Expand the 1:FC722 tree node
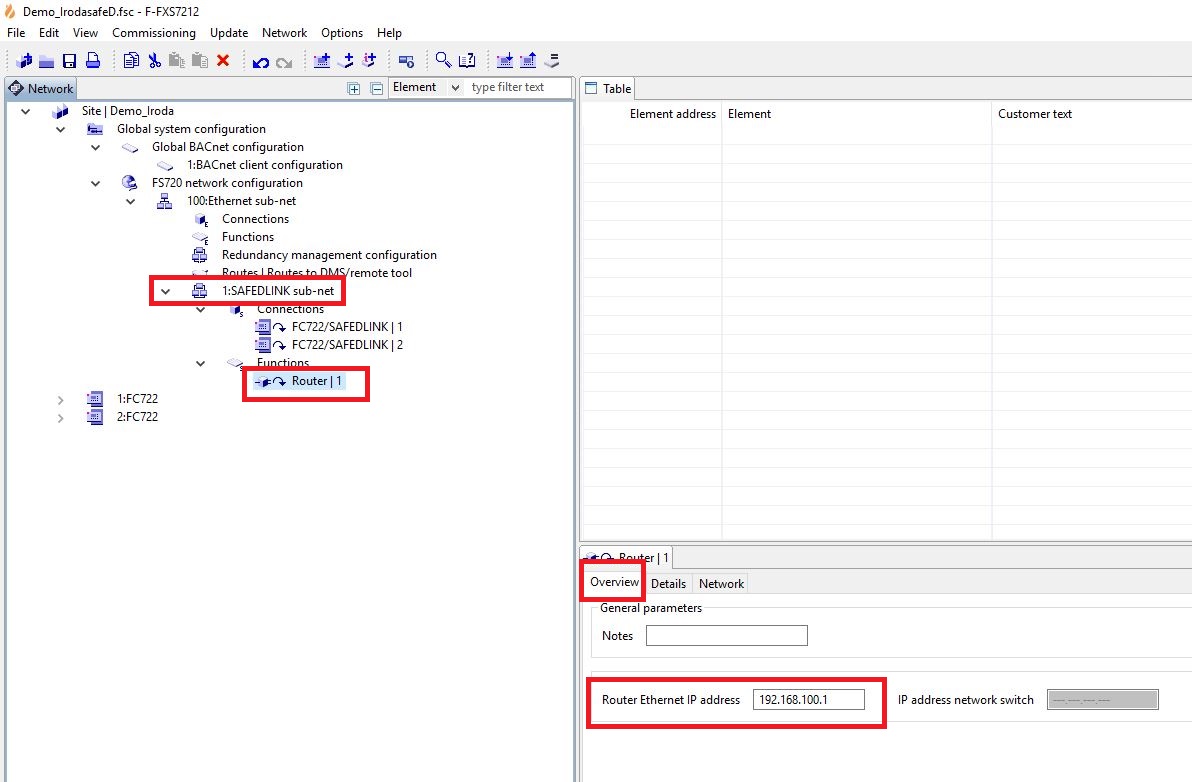Viewport: 1192px width, 782px height. click(x=61, y=399)
